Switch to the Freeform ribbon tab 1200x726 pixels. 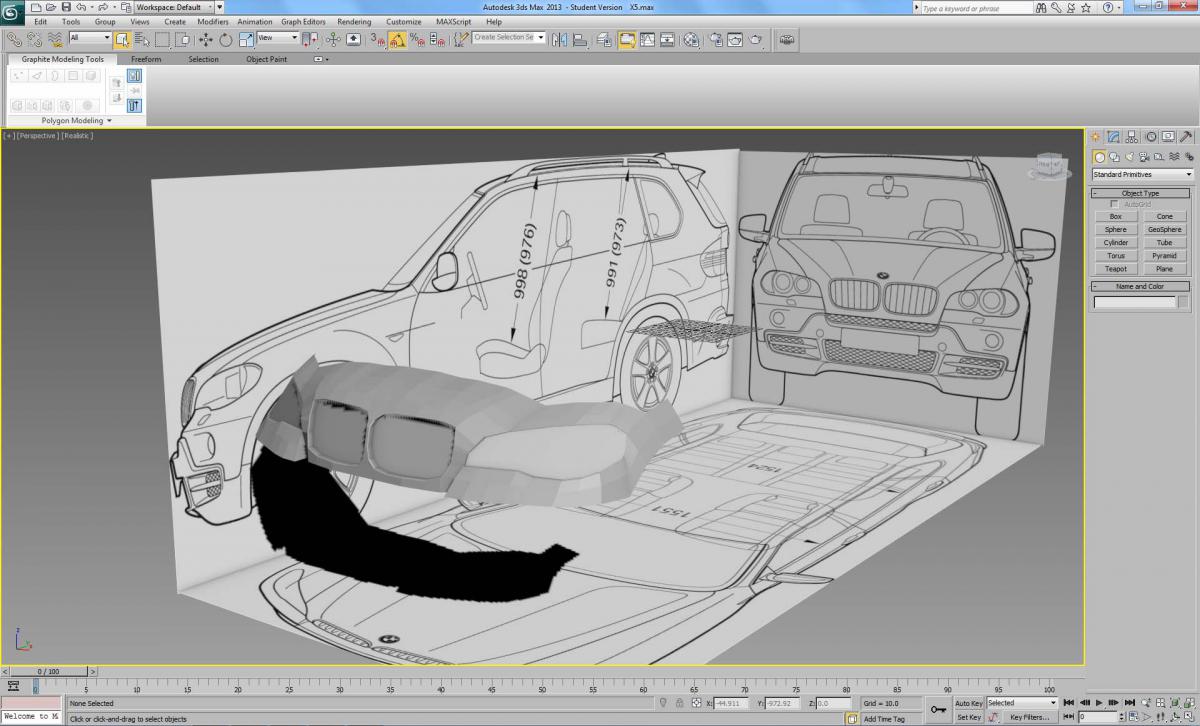[x=146, y=59]
